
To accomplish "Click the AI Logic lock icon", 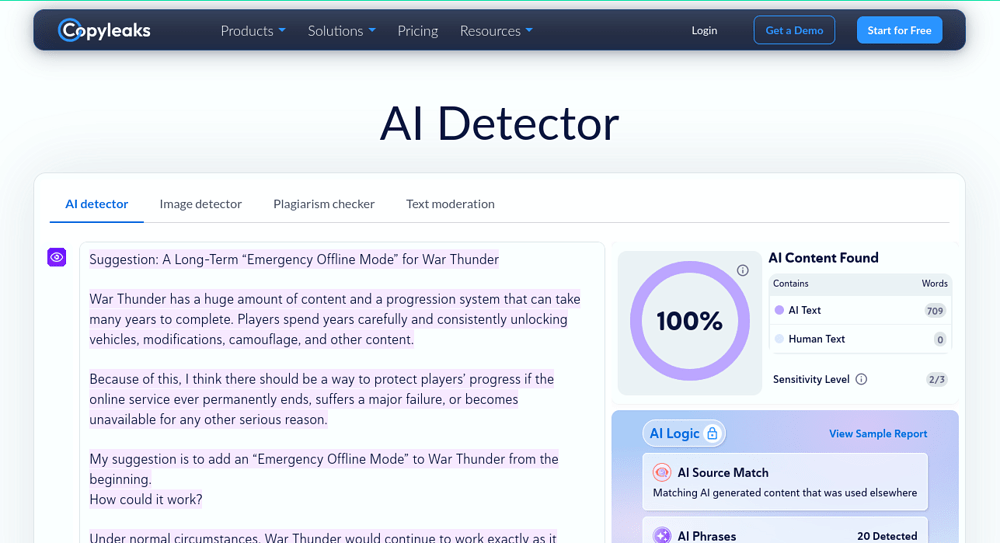I will point(712,434).
